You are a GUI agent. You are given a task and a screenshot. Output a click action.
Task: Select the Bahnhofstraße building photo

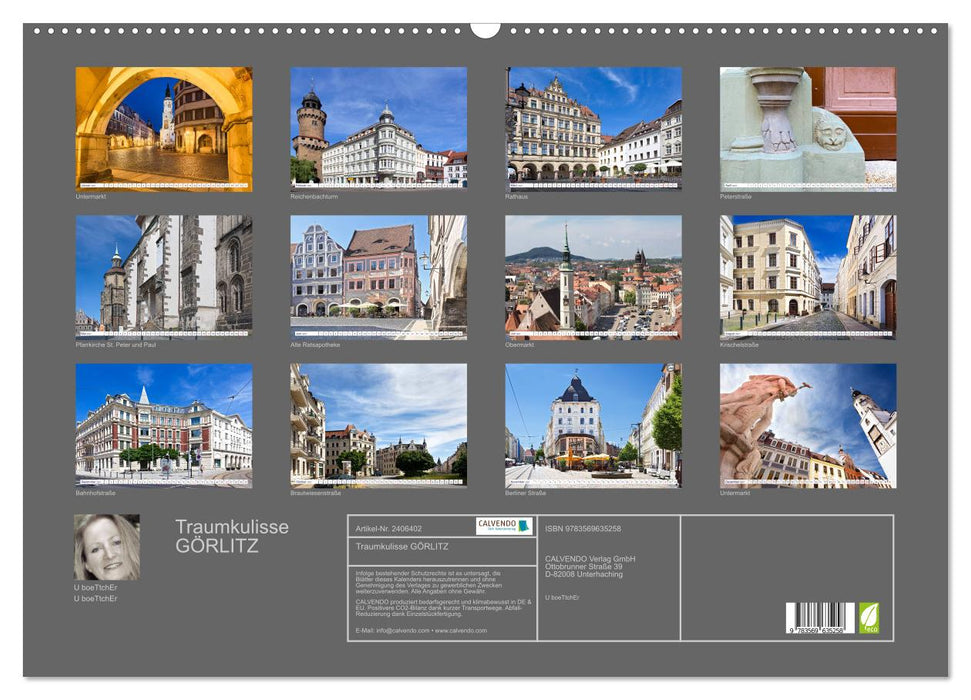163,426
